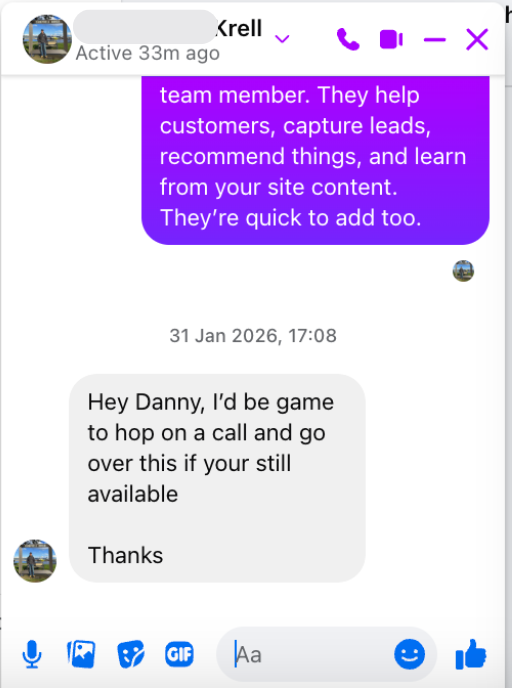Viewport: 512px width, 688px height.
Task: Click the 31 Jan 2026 timestamp
Action: [x=253, y=336]
